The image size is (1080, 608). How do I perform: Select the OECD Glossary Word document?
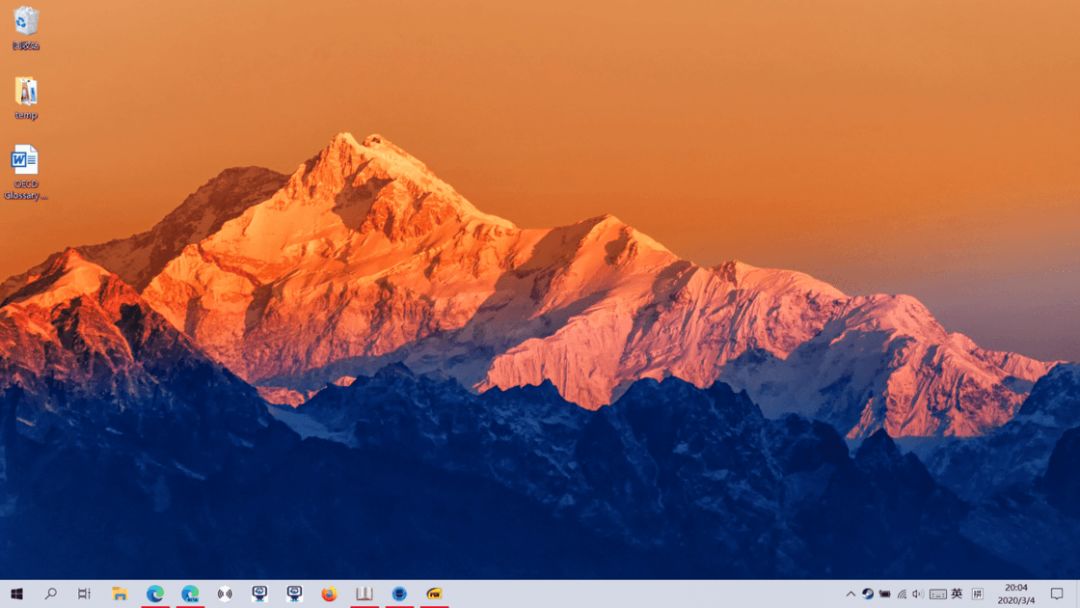(25, 172)
